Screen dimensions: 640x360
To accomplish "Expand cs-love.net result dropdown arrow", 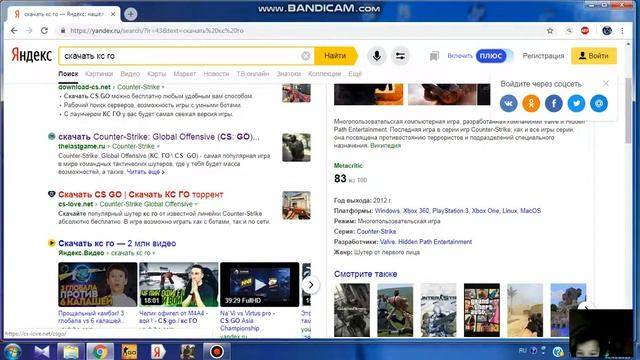I will click(196, 204).
